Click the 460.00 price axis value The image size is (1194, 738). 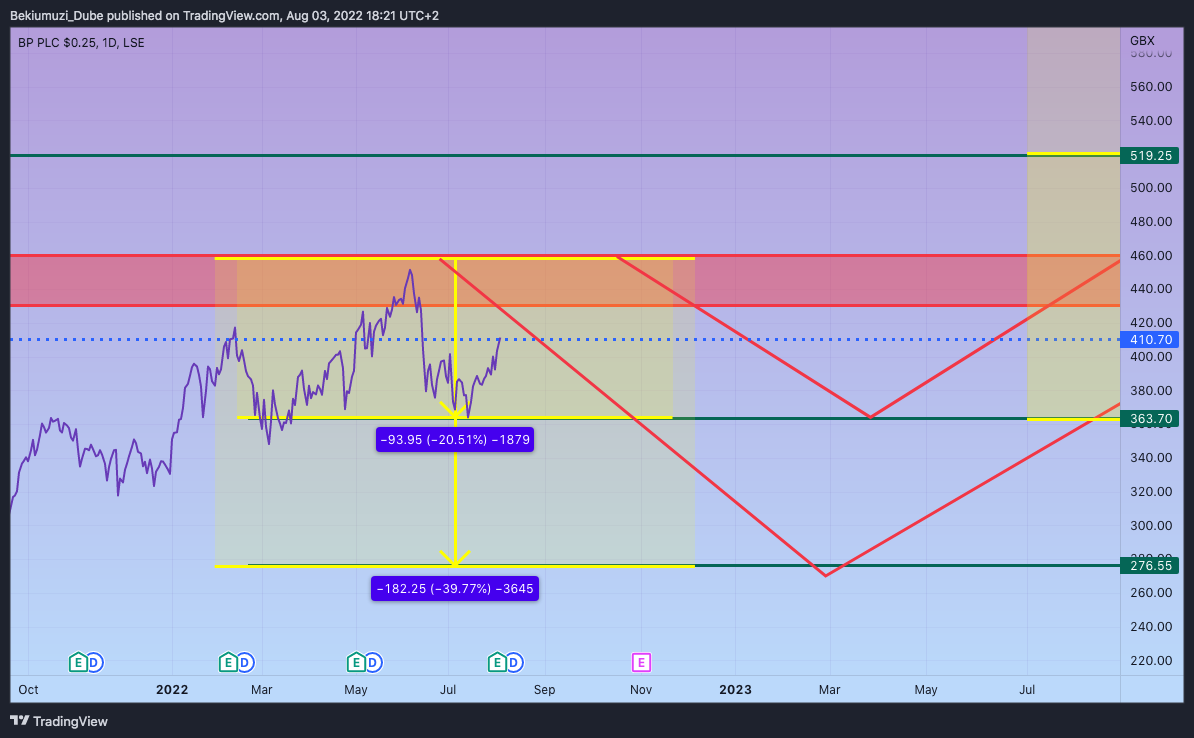[1151, 255]
